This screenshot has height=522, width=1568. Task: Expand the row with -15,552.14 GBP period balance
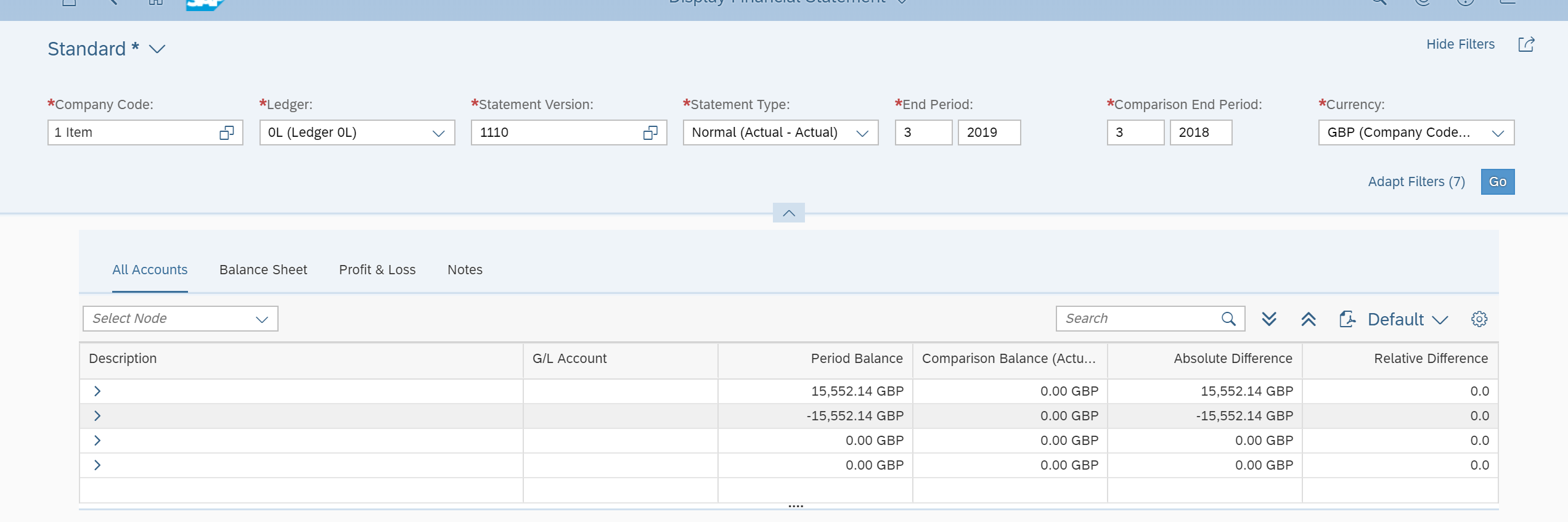(97, 416)
